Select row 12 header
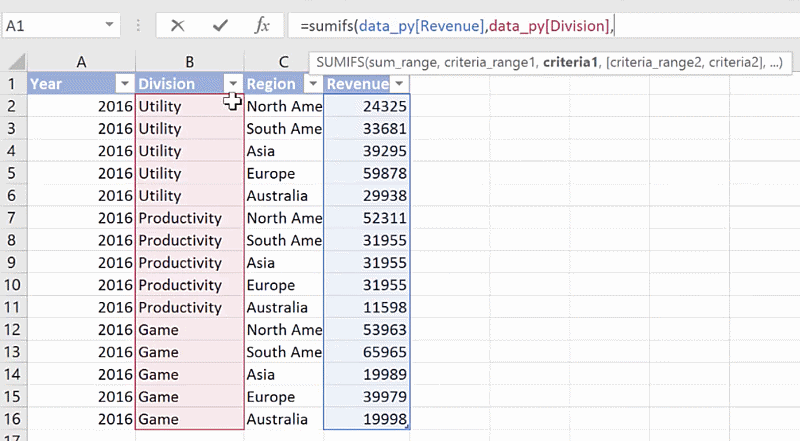Screen dimensions: 800x441 point(13,330)
